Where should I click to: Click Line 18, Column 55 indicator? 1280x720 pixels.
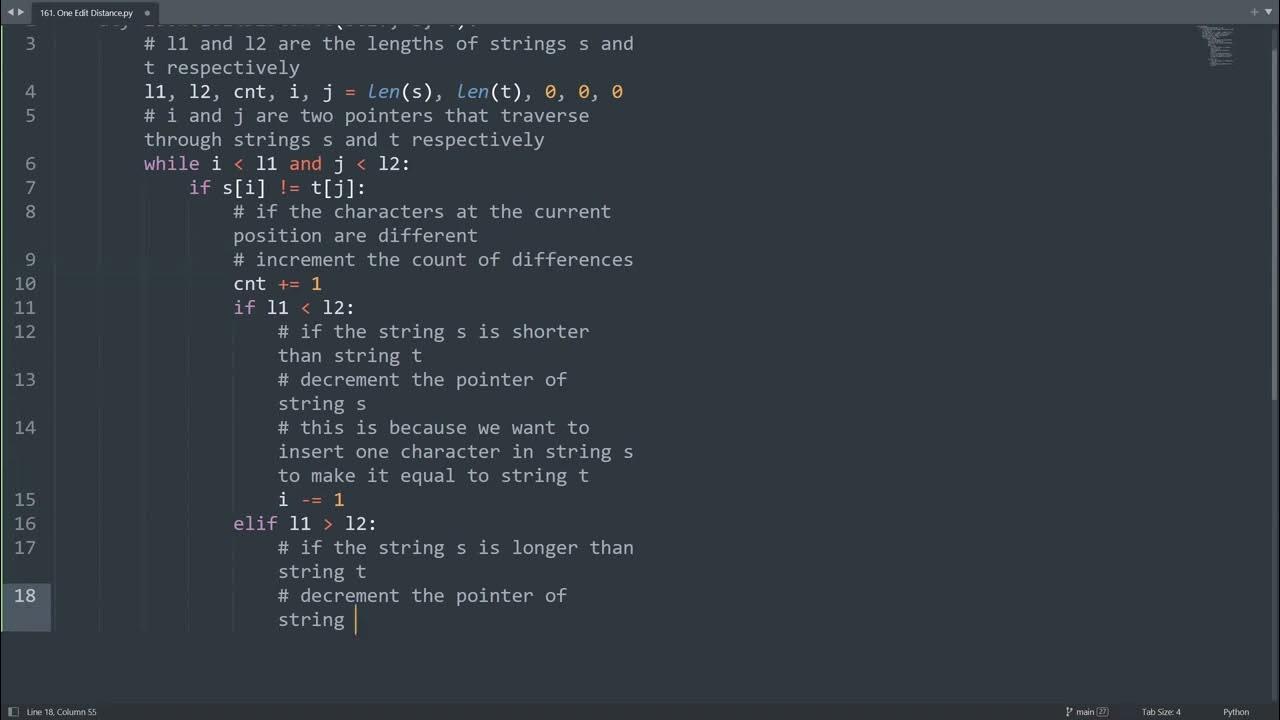[62, 712]
